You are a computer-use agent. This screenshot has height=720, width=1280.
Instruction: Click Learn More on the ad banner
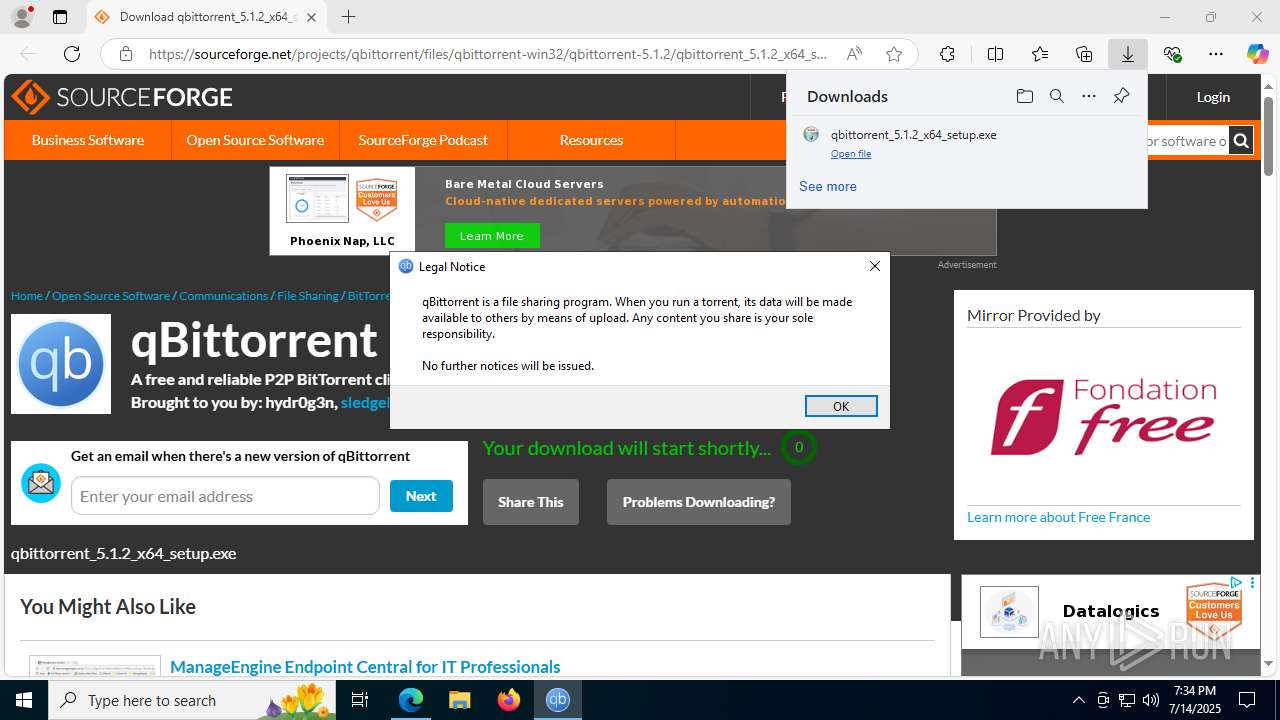[491, 236]
